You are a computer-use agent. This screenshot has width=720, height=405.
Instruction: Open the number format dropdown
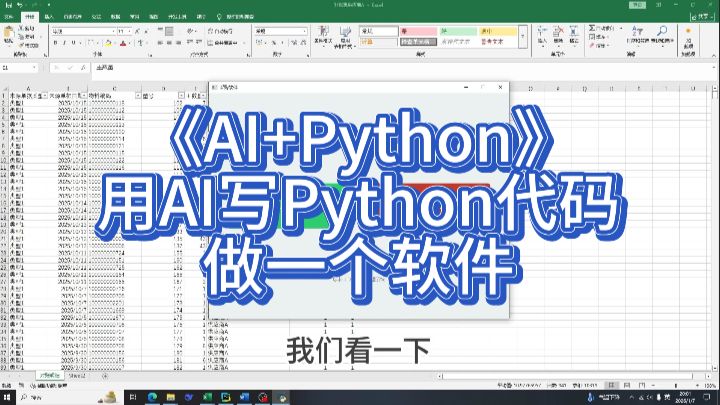tap(304, 31)
